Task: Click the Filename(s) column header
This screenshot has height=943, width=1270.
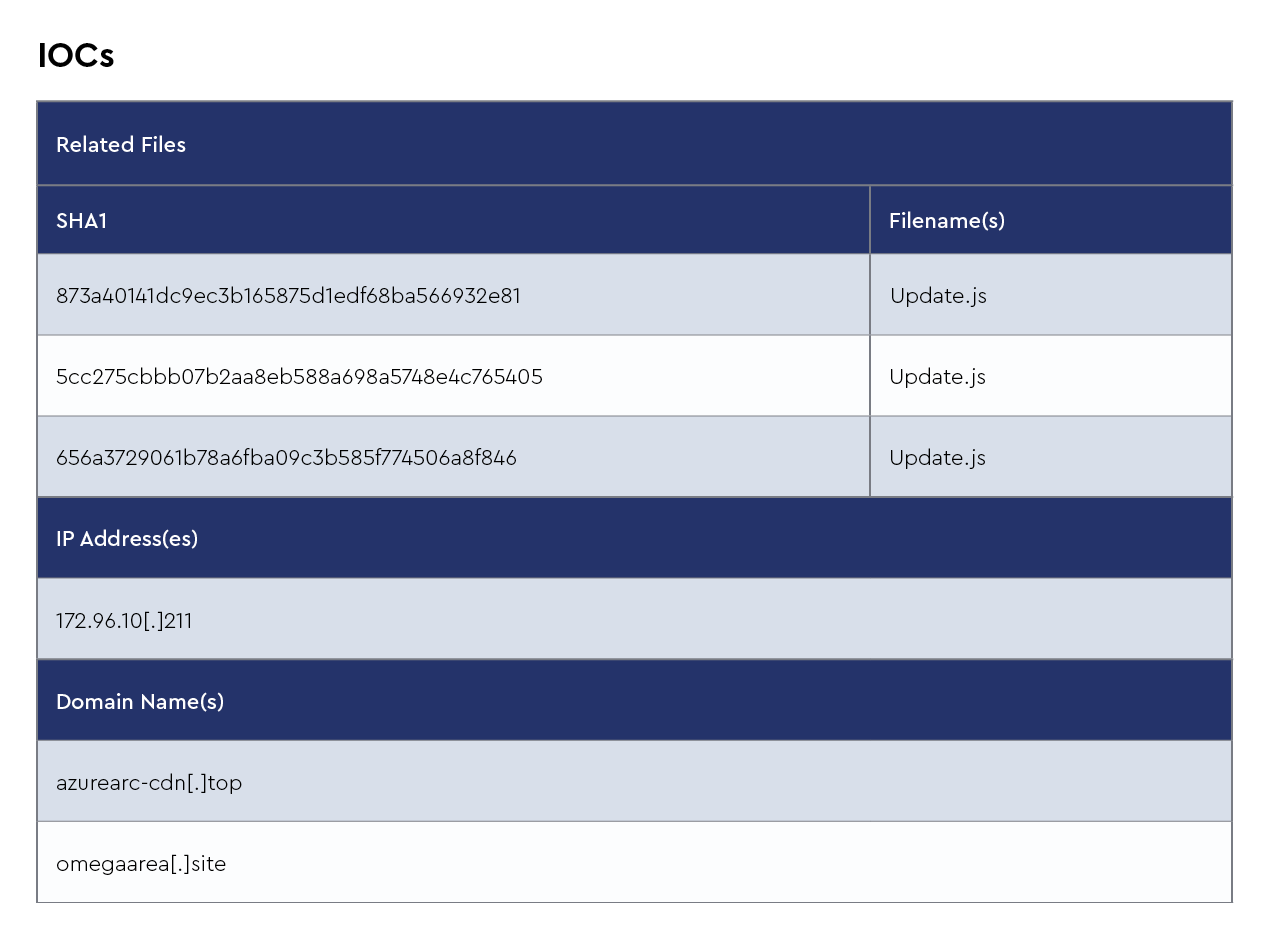Action: tap(946, 221)
